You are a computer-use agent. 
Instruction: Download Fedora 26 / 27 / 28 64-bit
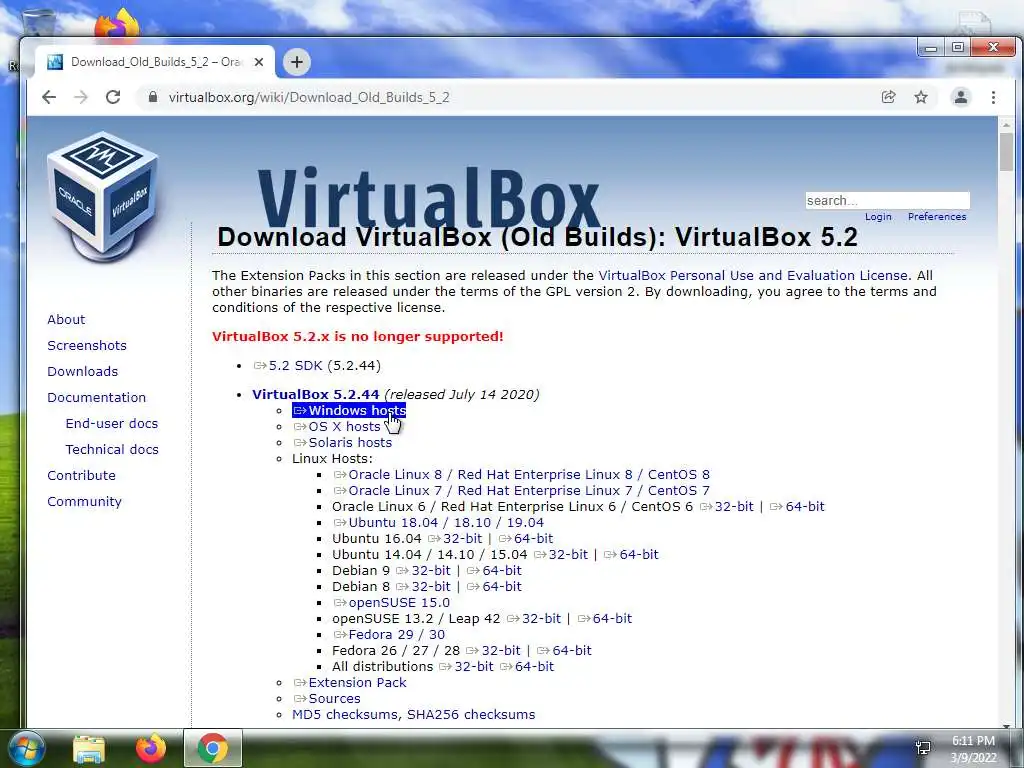[x=564, y=650]
